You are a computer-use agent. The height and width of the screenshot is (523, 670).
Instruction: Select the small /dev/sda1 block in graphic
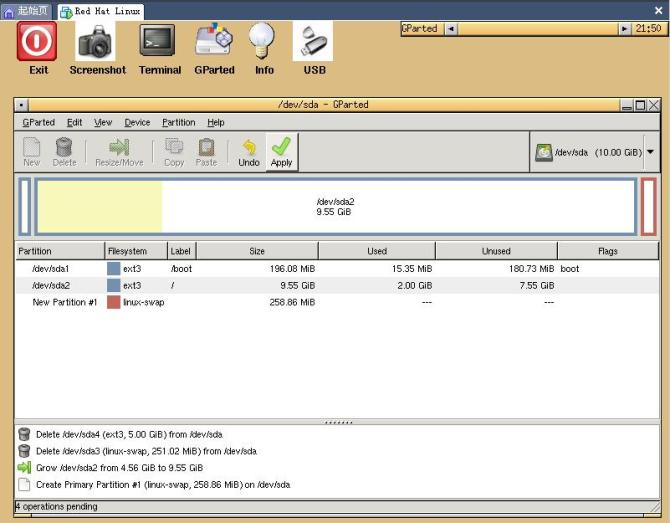pyautogui.click(x=25, y=207)
